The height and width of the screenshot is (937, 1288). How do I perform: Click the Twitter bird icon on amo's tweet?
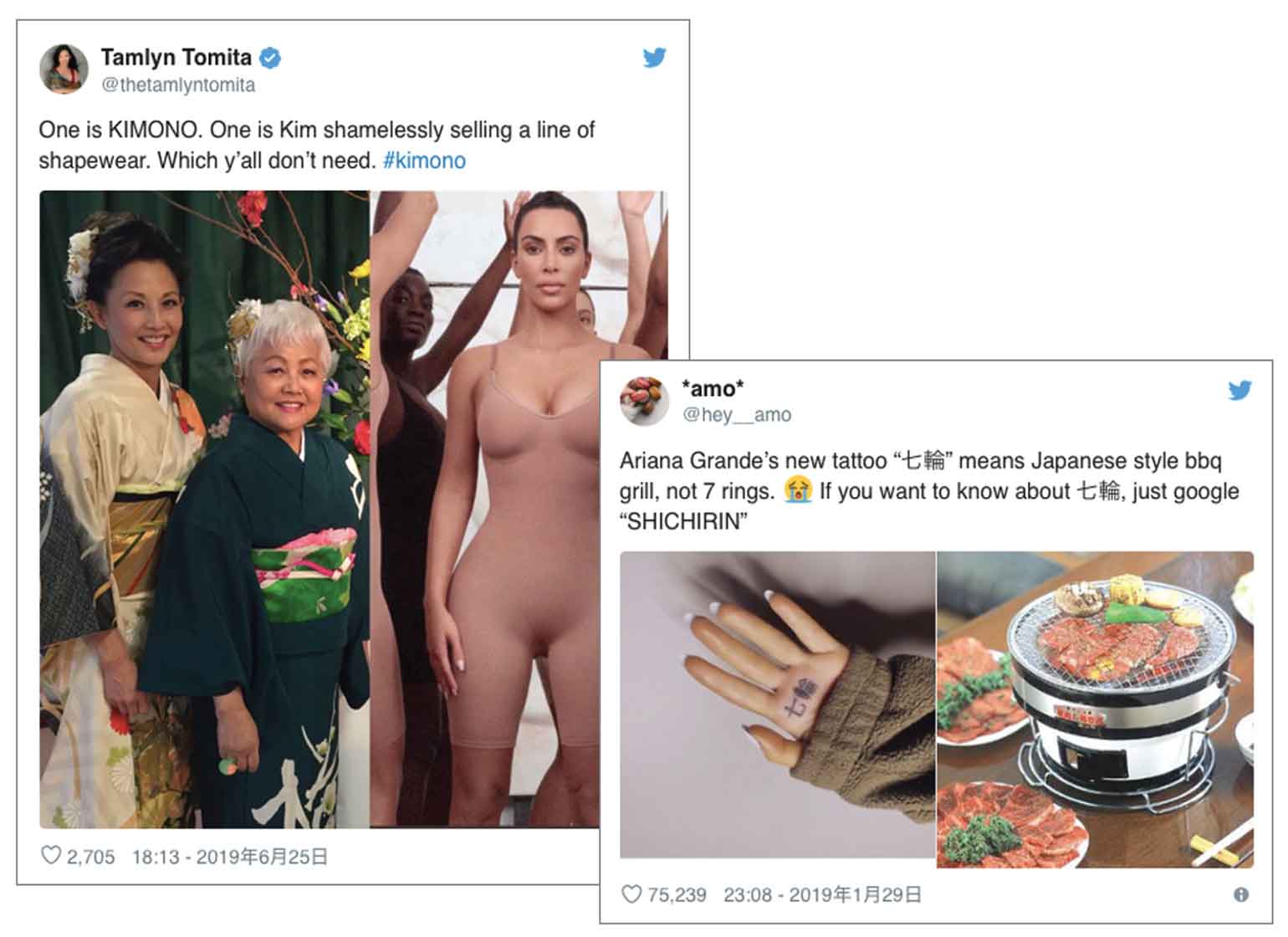coord(1239,390)
